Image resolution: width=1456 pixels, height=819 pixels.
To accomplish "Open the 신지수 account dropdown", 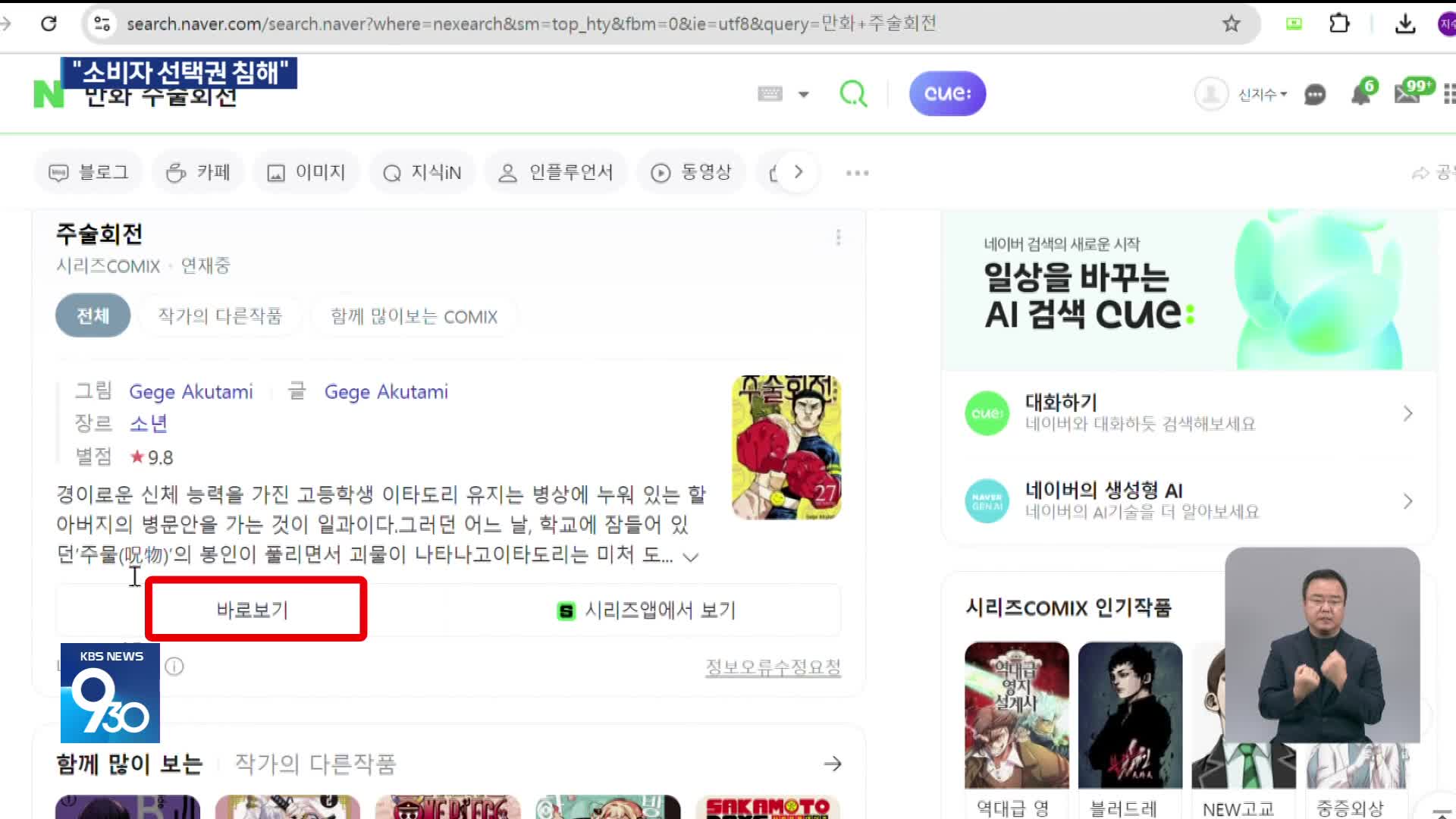I will click(1263, 94).
